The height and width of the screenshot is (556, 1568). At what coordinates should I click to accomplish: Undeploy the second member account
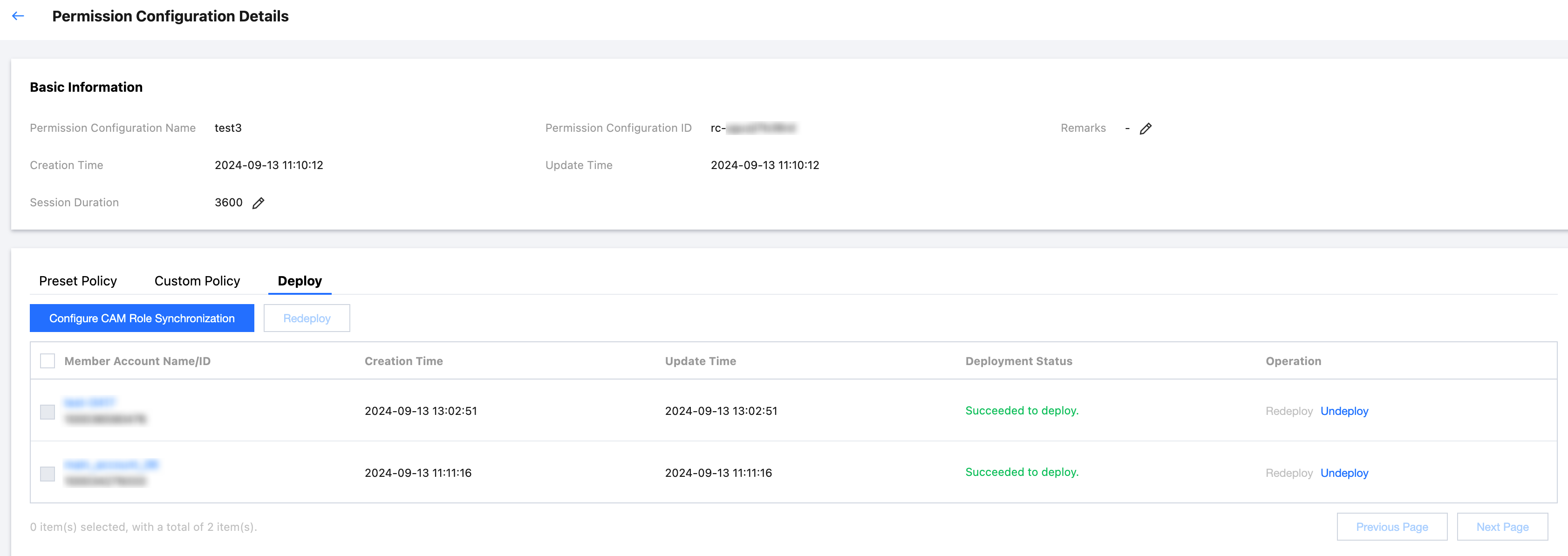point(1344,473)
